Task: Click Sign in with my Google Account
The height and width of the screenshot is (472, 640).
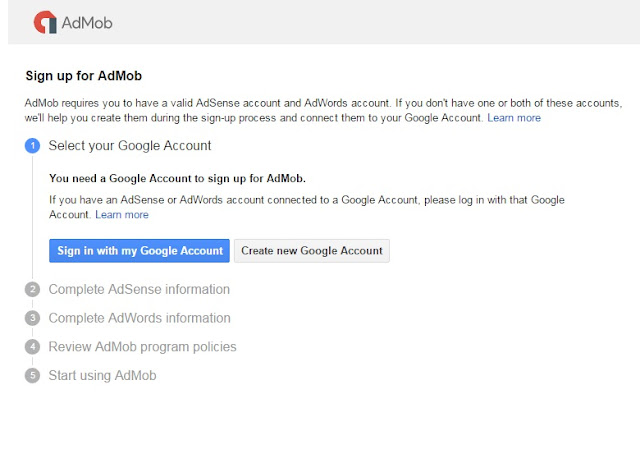Action: 139,251
